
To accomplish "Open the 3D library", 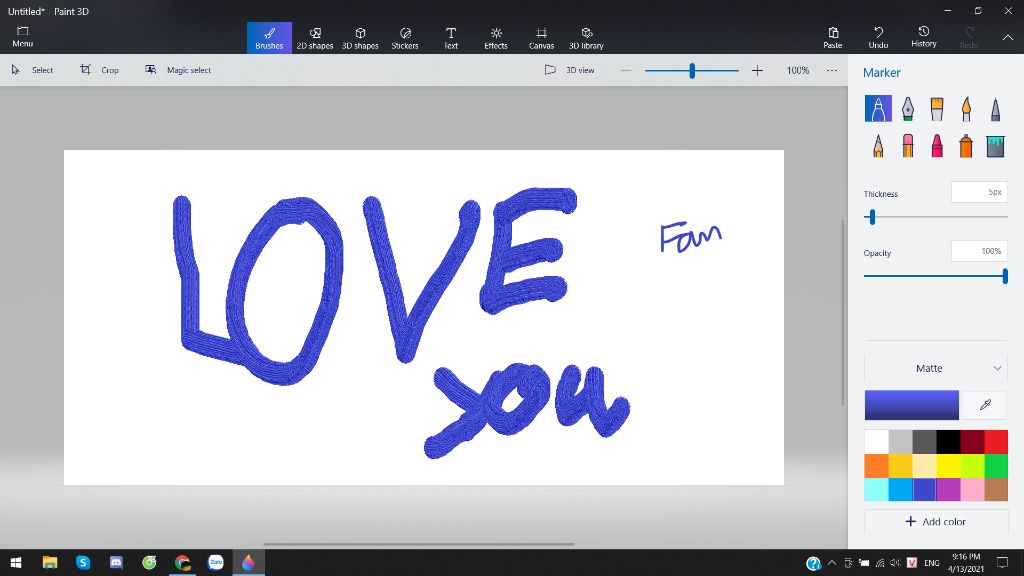I will (x=586, y=38).
